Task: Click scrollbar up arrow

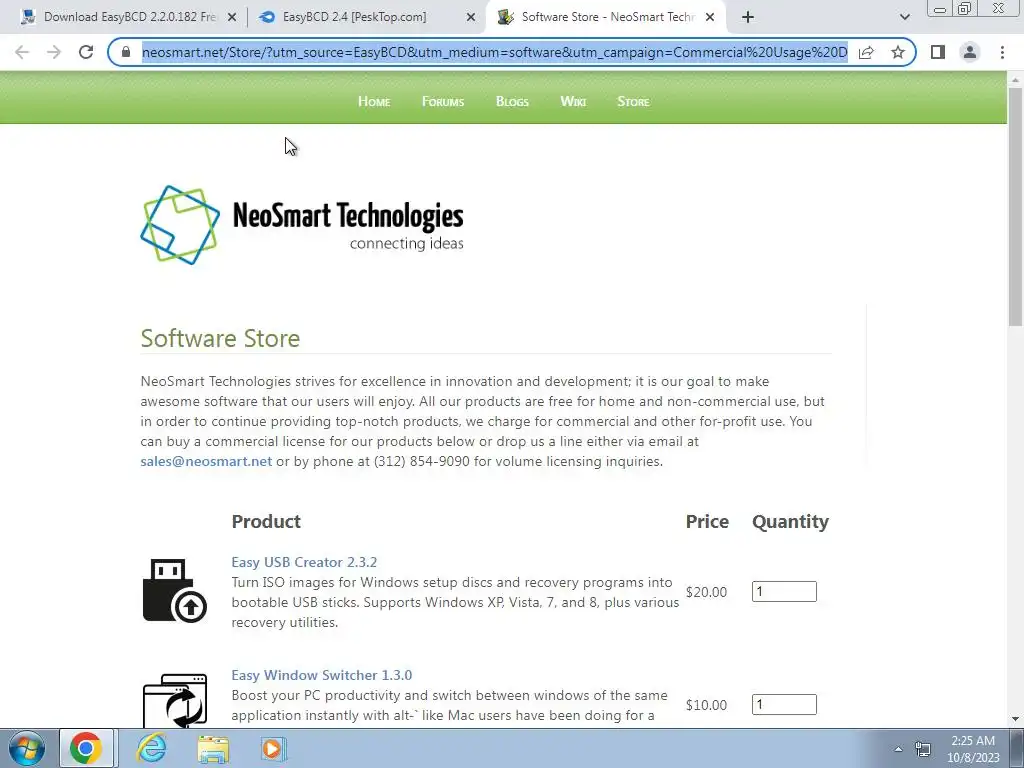Action: coord(1016,80)
